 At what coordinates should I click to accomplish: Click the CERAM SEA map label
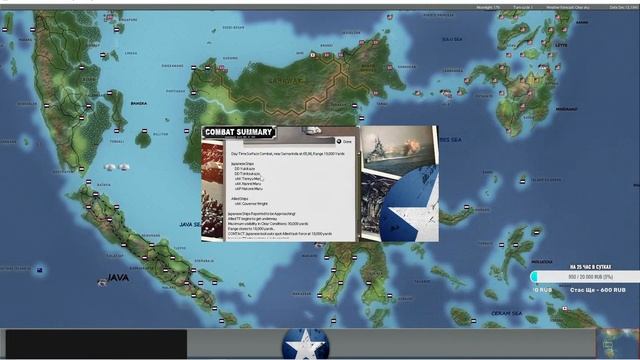(507, 313)
